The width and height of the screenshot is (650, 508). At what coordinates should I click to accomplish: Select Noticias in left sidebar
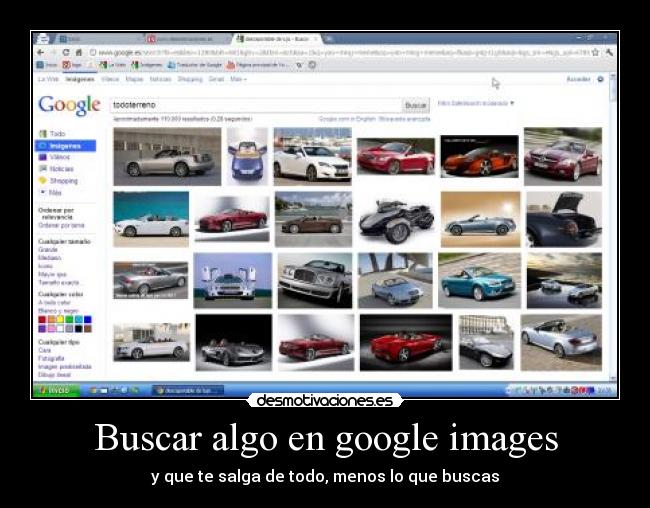tap(56, 169)
